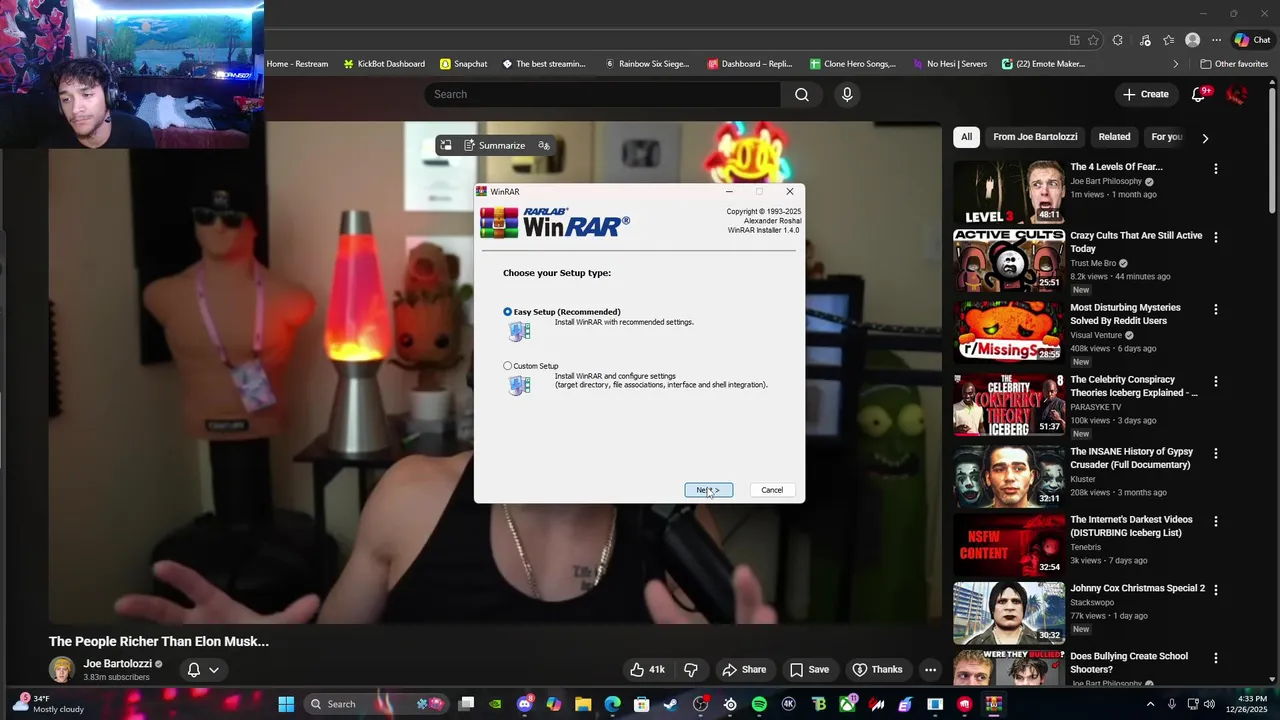This screenshot has width=1280, height=720.
Task: Select Custom Setup radio option
Action: point(507,366)
